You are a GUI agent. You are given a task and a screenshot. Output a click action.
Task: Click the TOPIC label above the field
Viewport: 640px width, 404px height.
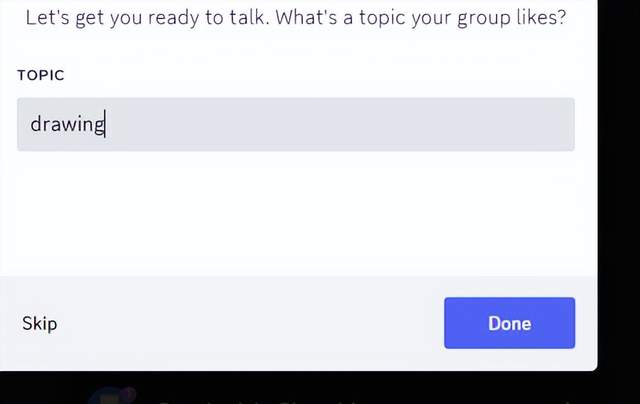click(x=41, y=75)
